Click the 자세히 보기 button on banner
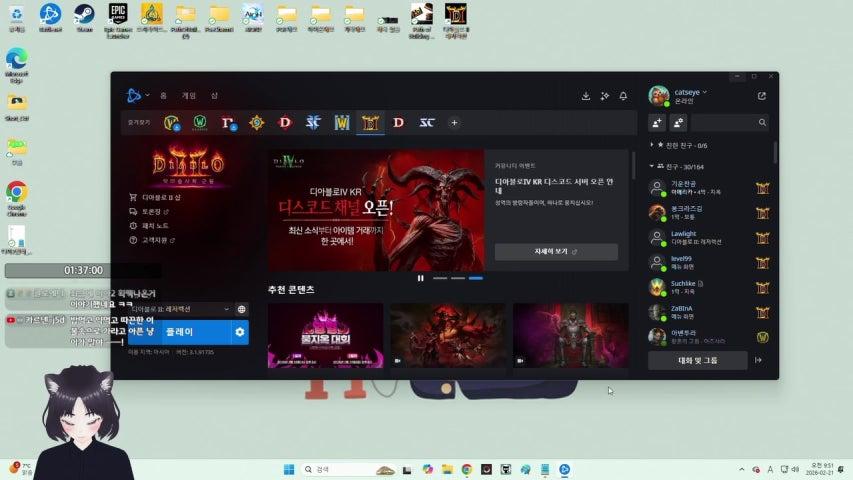This screenshot has width=853, height=480. point(556,252)
